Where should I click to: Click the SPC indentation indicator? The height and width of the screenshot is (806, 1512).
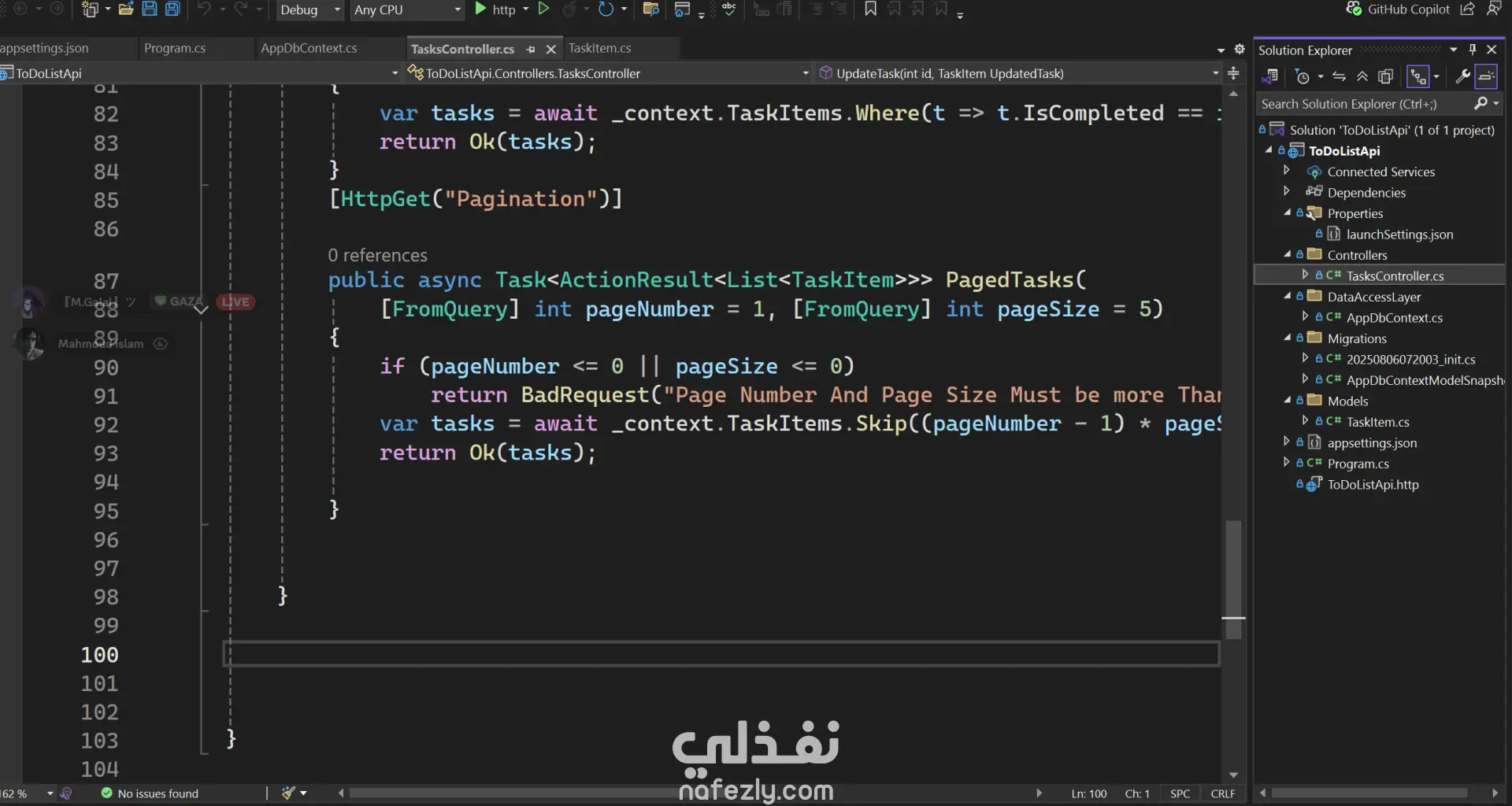pos(1180,793)
